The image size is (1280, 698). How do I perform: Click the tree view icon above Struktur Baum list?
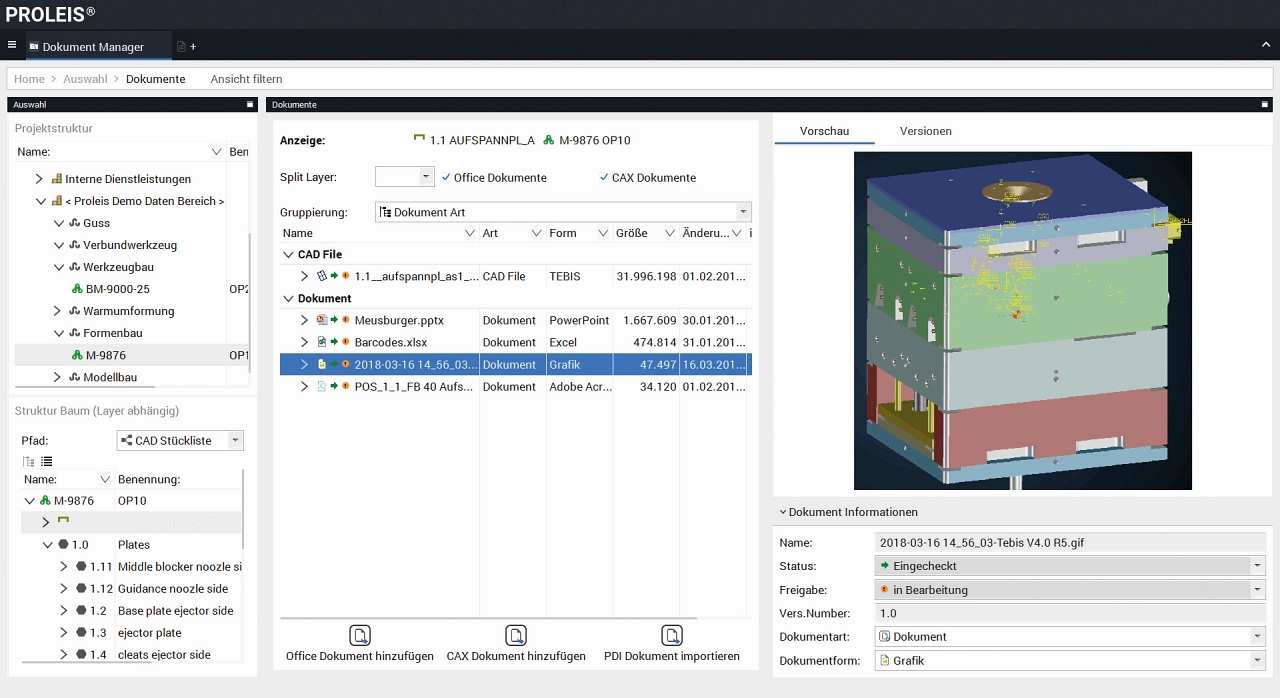coord(28,461)
